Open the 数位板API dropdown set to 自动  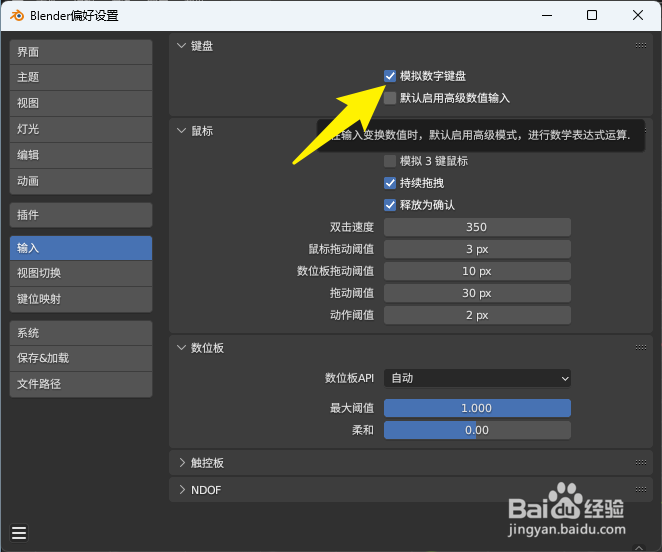(x=477, y=378)
